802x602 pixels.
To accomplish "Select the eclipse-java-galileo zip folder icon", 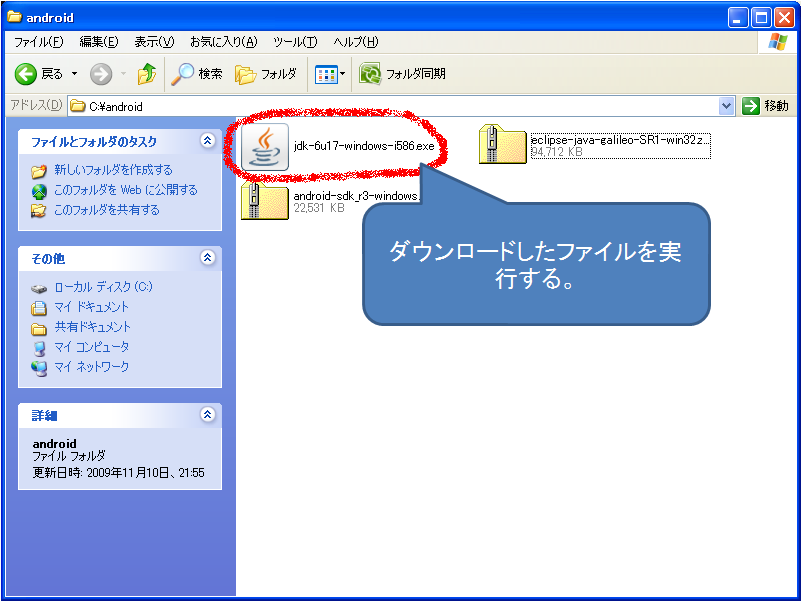I will coord(502,144).
